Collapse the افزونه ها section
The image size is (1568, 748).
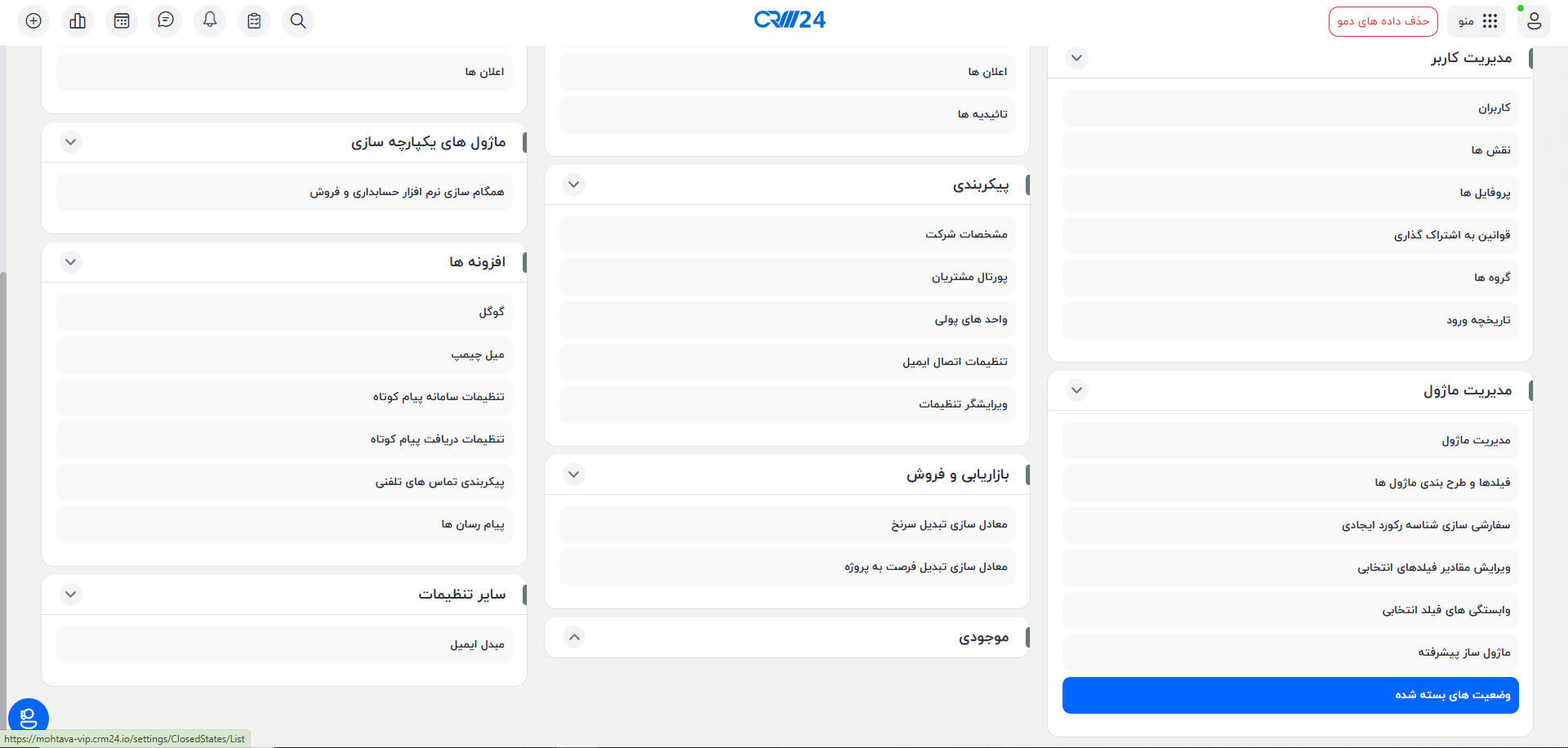click(71, 262)
